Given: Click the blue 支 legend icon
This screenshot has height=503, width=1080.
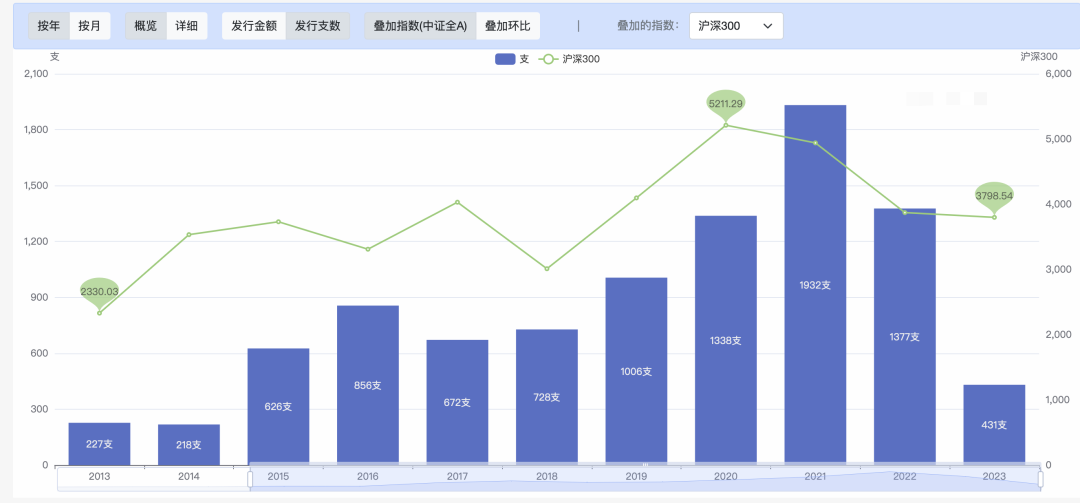Looking at the screenshot, I should (x=505, y=59).
